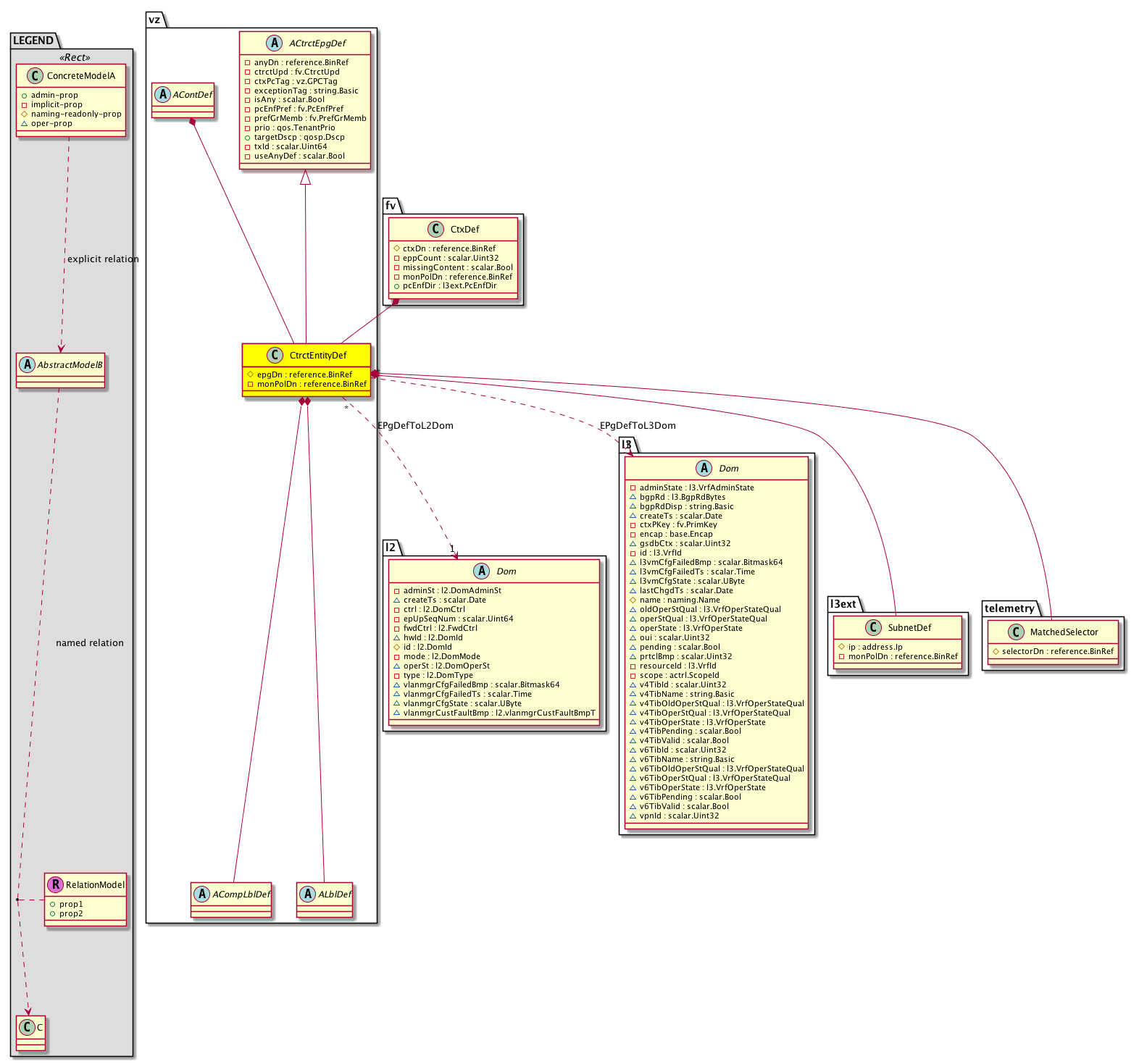Select vlanmgrCustFaultBmp property in l2 Dom

coord(499,713)
